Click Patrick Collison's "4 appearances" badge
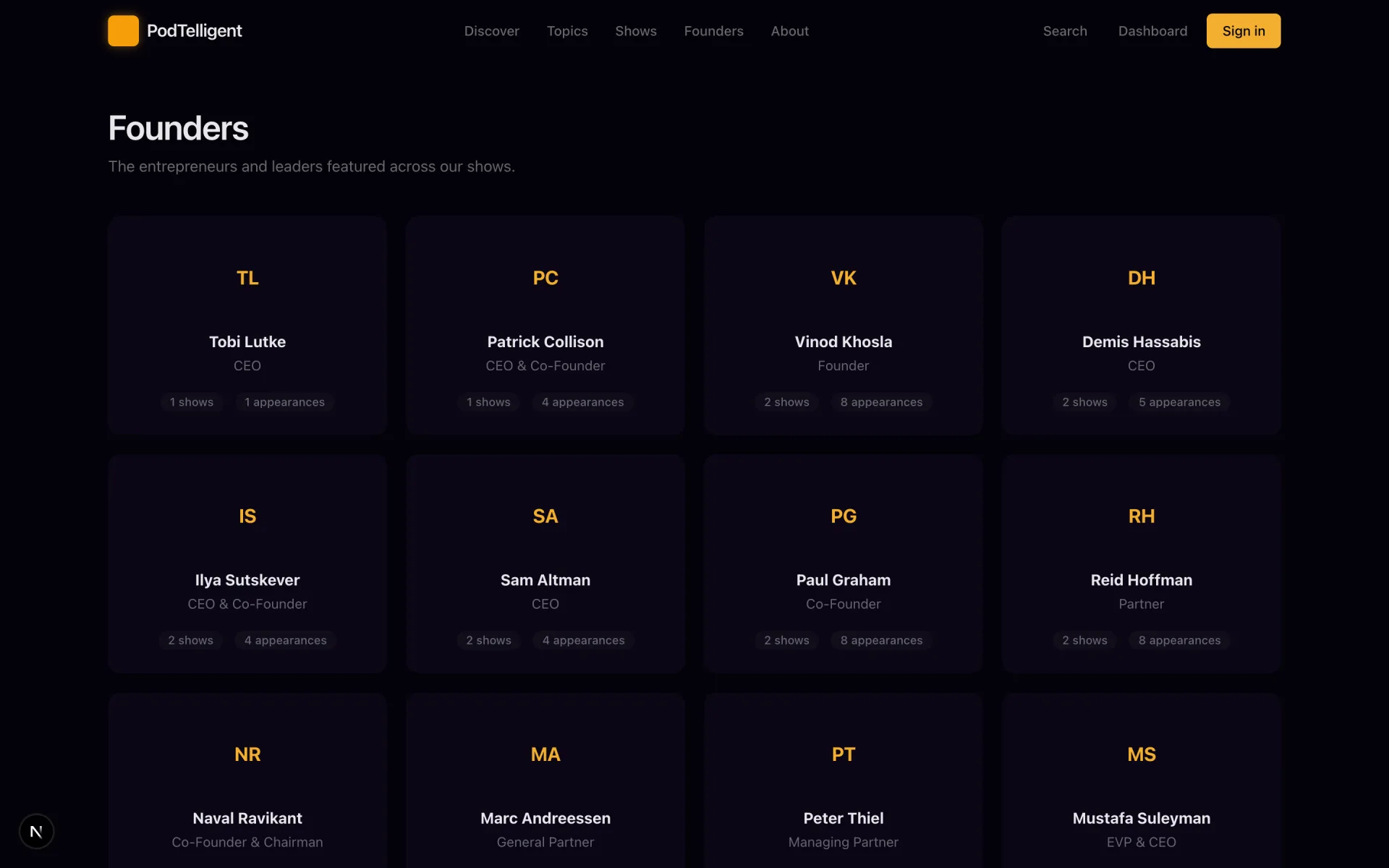This screenshot has width=1389, height=868. [582, 402]
